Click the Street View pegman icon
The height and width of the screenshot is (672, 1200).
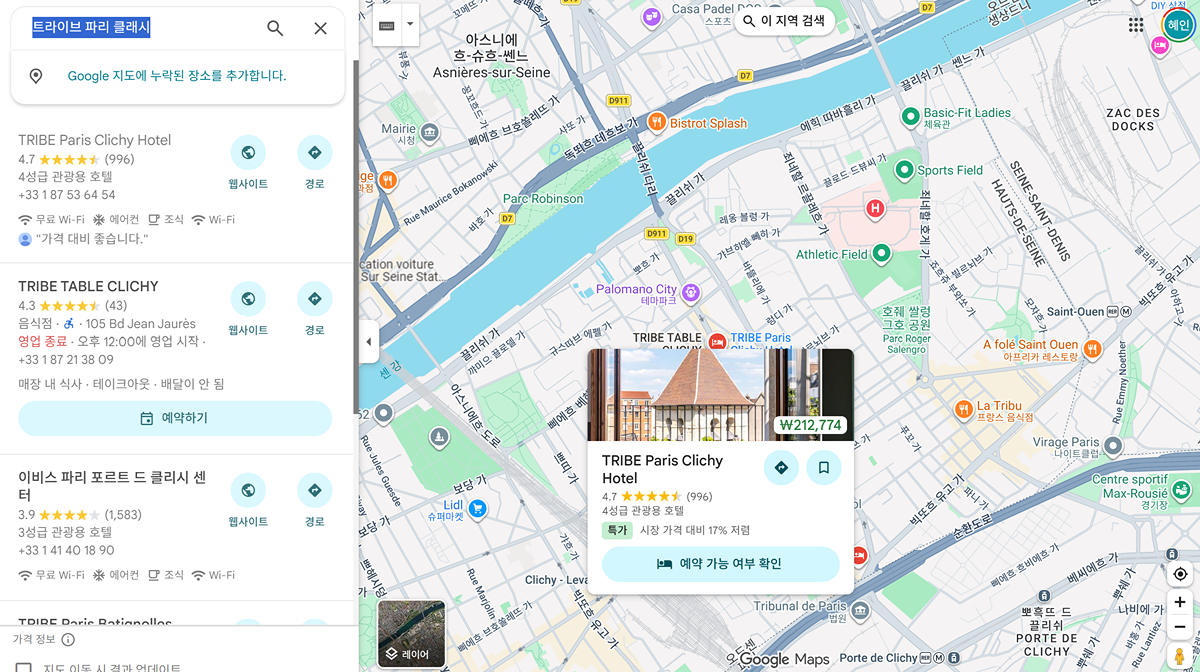pyautogui.click(x=1180, y=656)
